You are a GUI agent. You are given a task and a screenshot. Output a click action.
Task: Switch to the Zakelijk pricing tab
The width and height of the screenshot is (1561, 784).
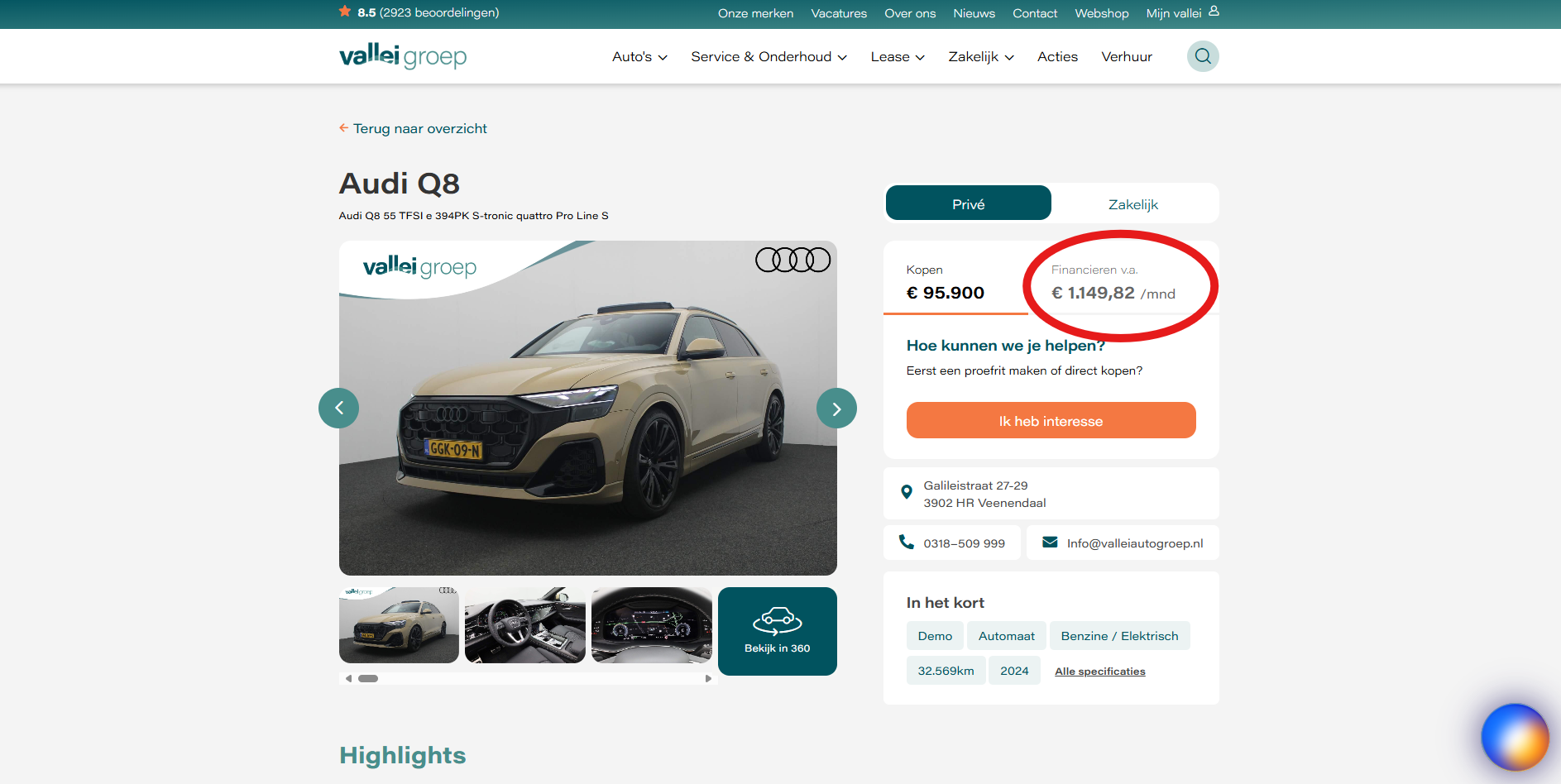point(1133,203)
